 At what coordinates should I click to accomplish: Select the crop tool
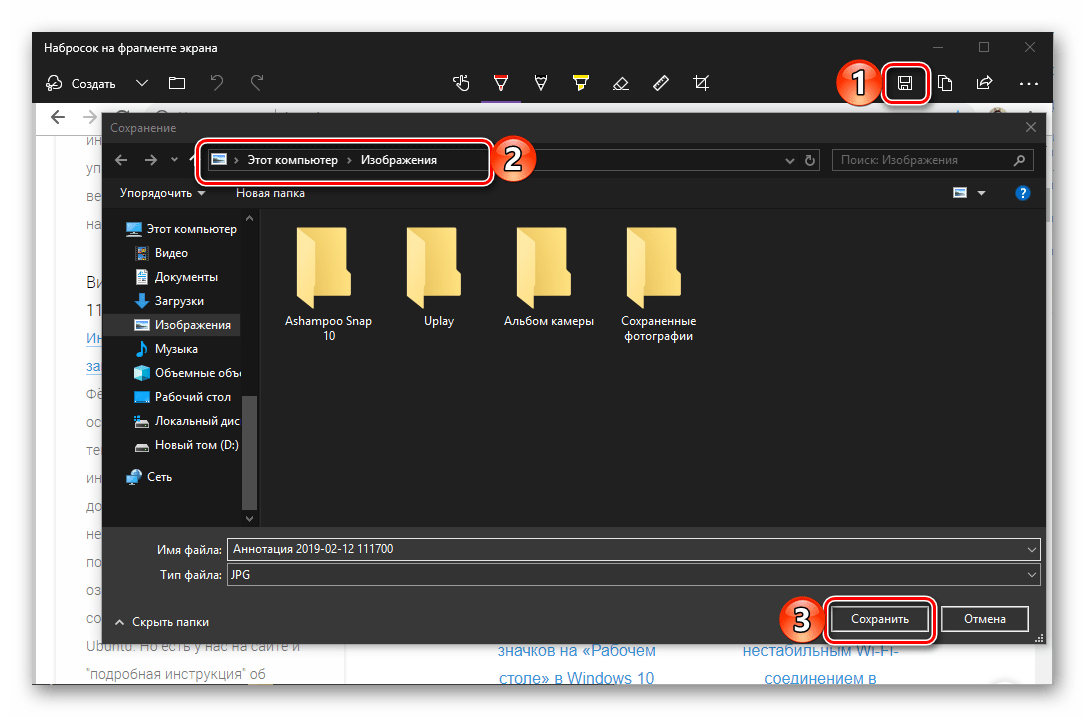coord(702,83)
